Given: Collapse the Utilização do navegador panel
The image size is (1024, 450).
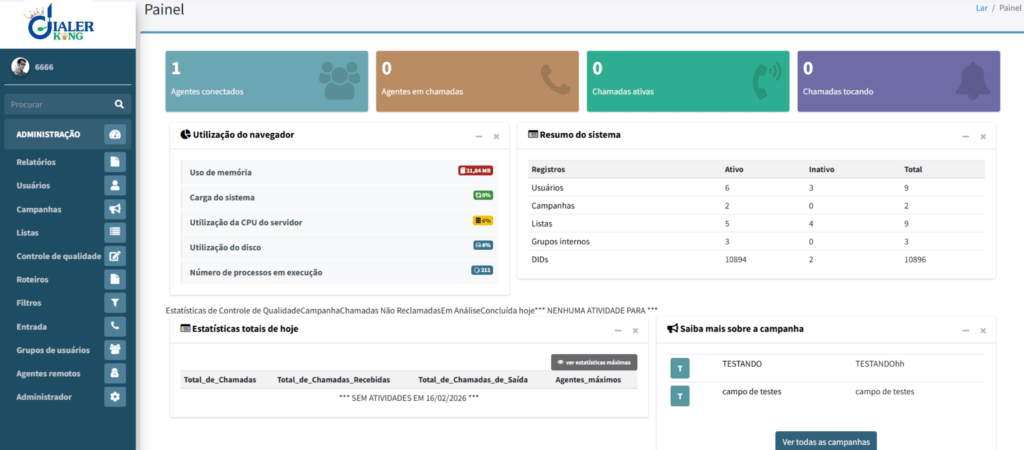Looking at the screenshot, I should click(479, 135).
